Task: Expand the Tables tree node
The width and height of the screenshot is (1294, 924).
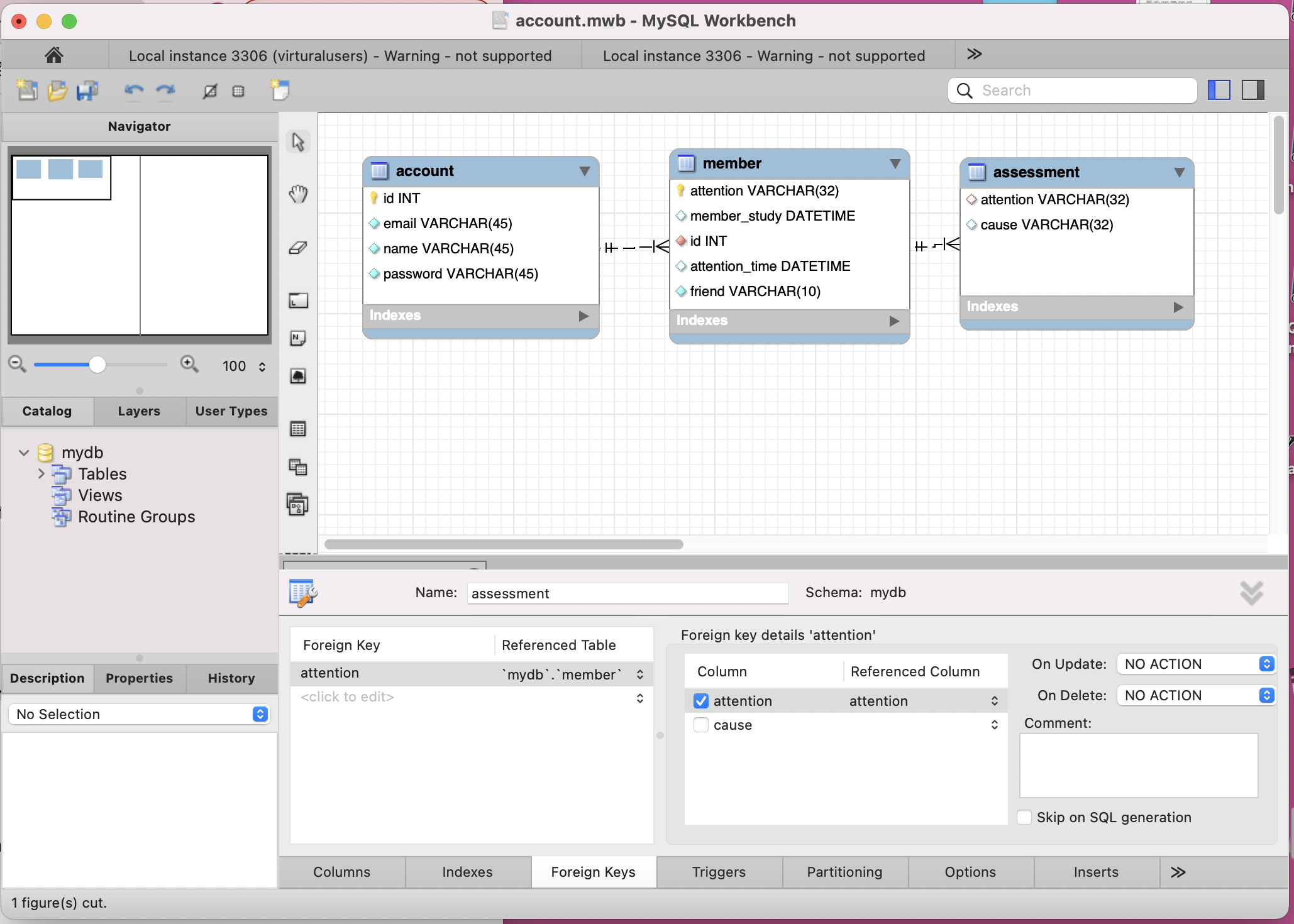Action: pyautogui.click(x=41, y=474)
